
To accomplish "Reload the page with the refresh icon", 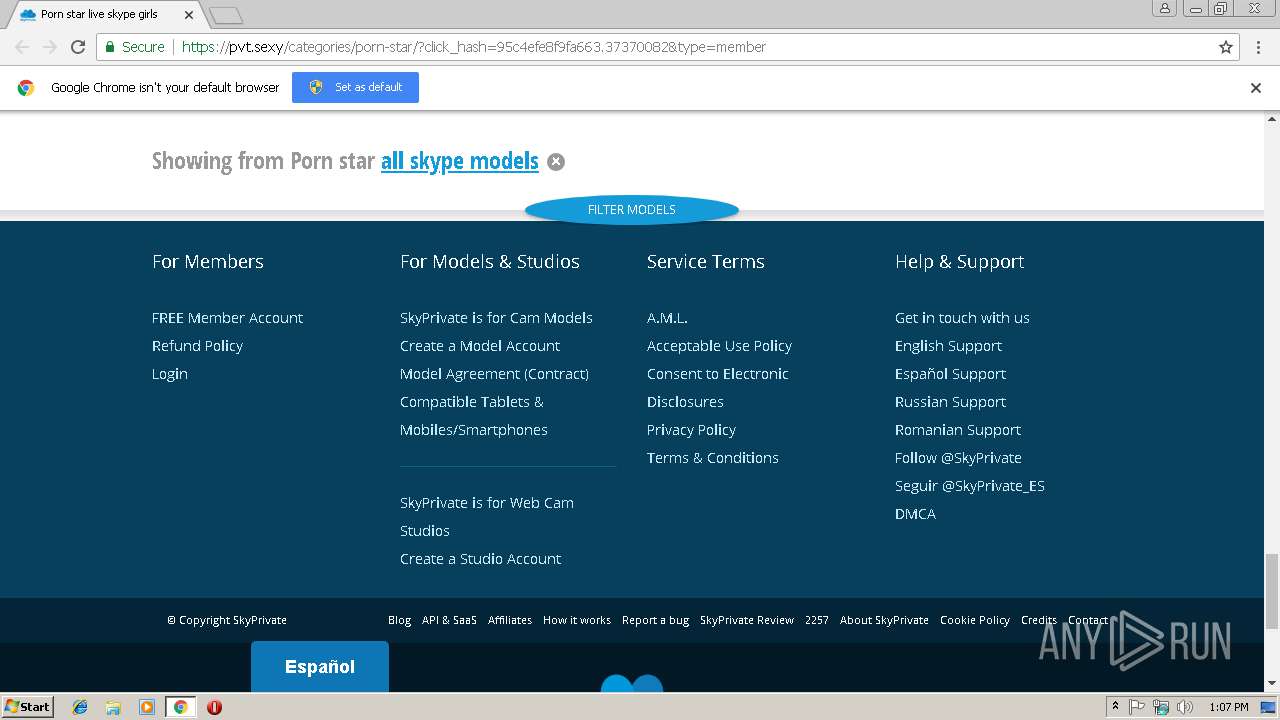I will [78, 47].
